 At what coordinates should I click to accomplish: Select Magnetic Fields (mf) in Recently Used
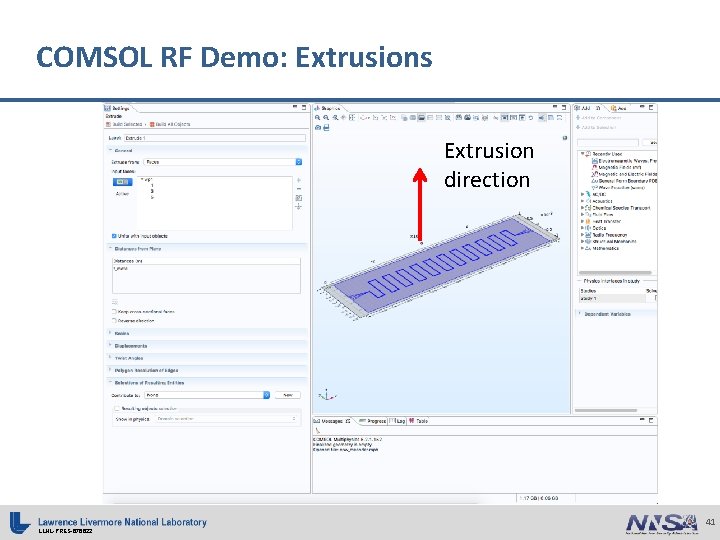click(x=616, y=168)
